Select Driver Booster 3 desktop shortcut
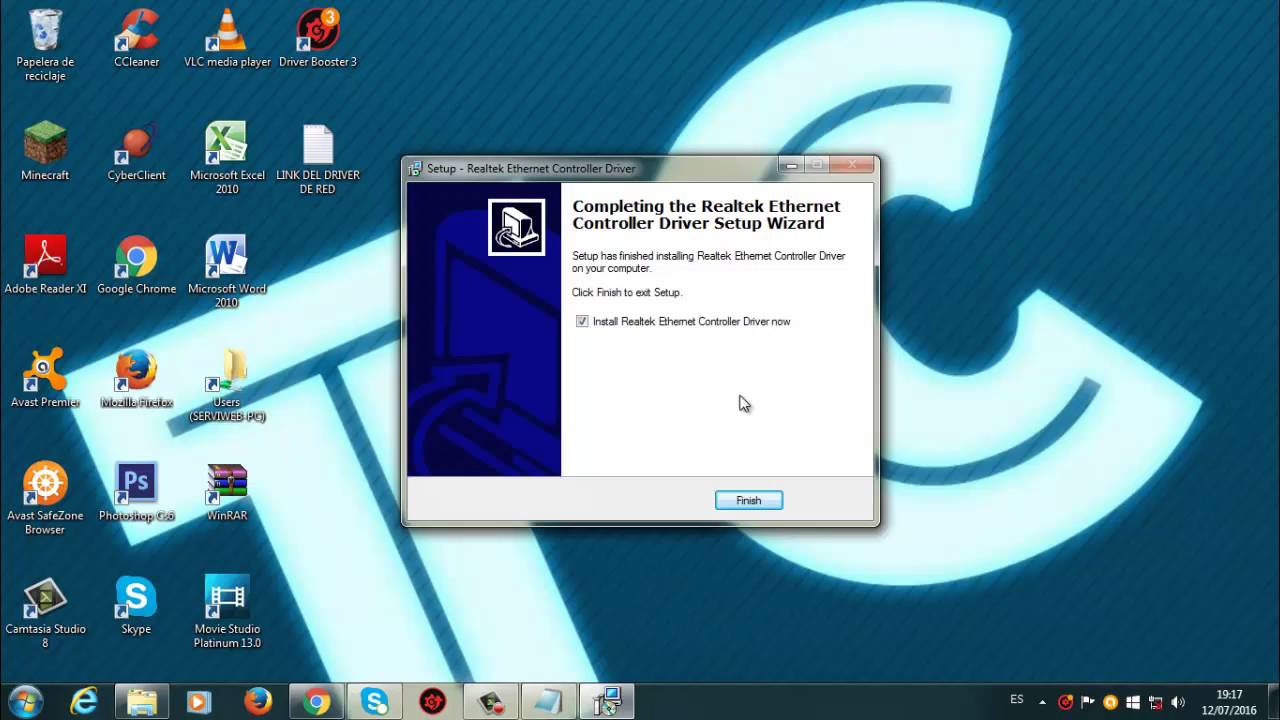 [318, 39]
